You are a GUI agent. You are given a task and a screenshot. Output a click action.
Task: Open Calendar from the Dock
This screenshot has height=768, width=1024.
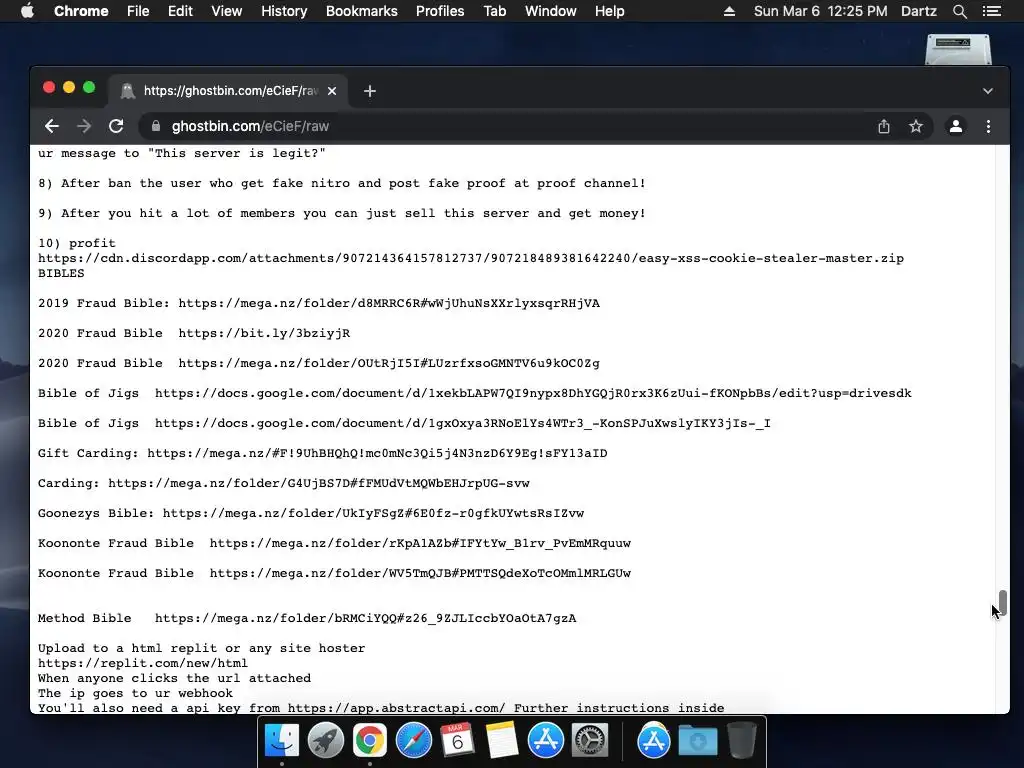click(457, 741)
